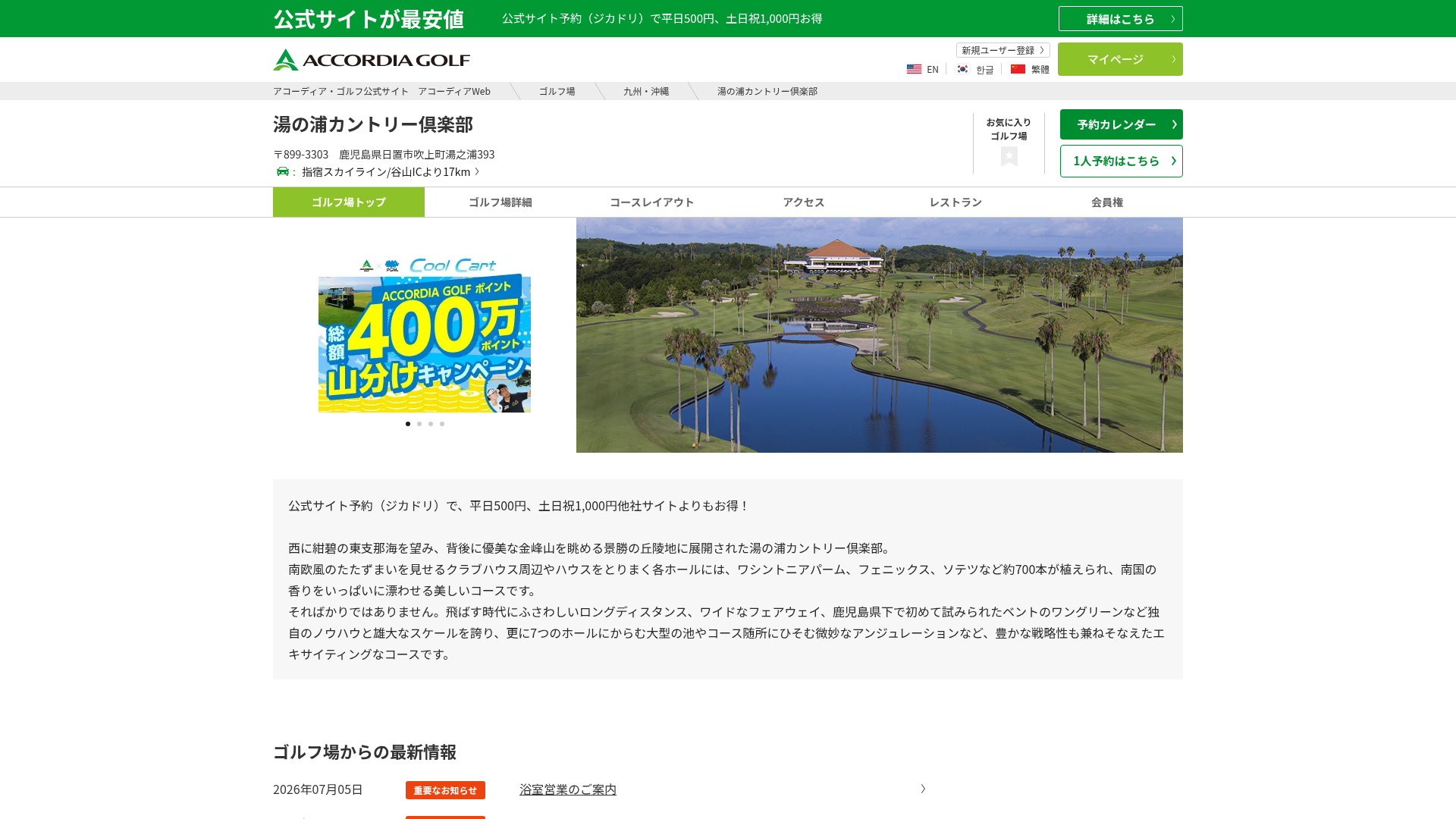This screenshot has width=1456, height=819.
Task: Click the 重要なお知らせ tag
Action: pos(445,790)
